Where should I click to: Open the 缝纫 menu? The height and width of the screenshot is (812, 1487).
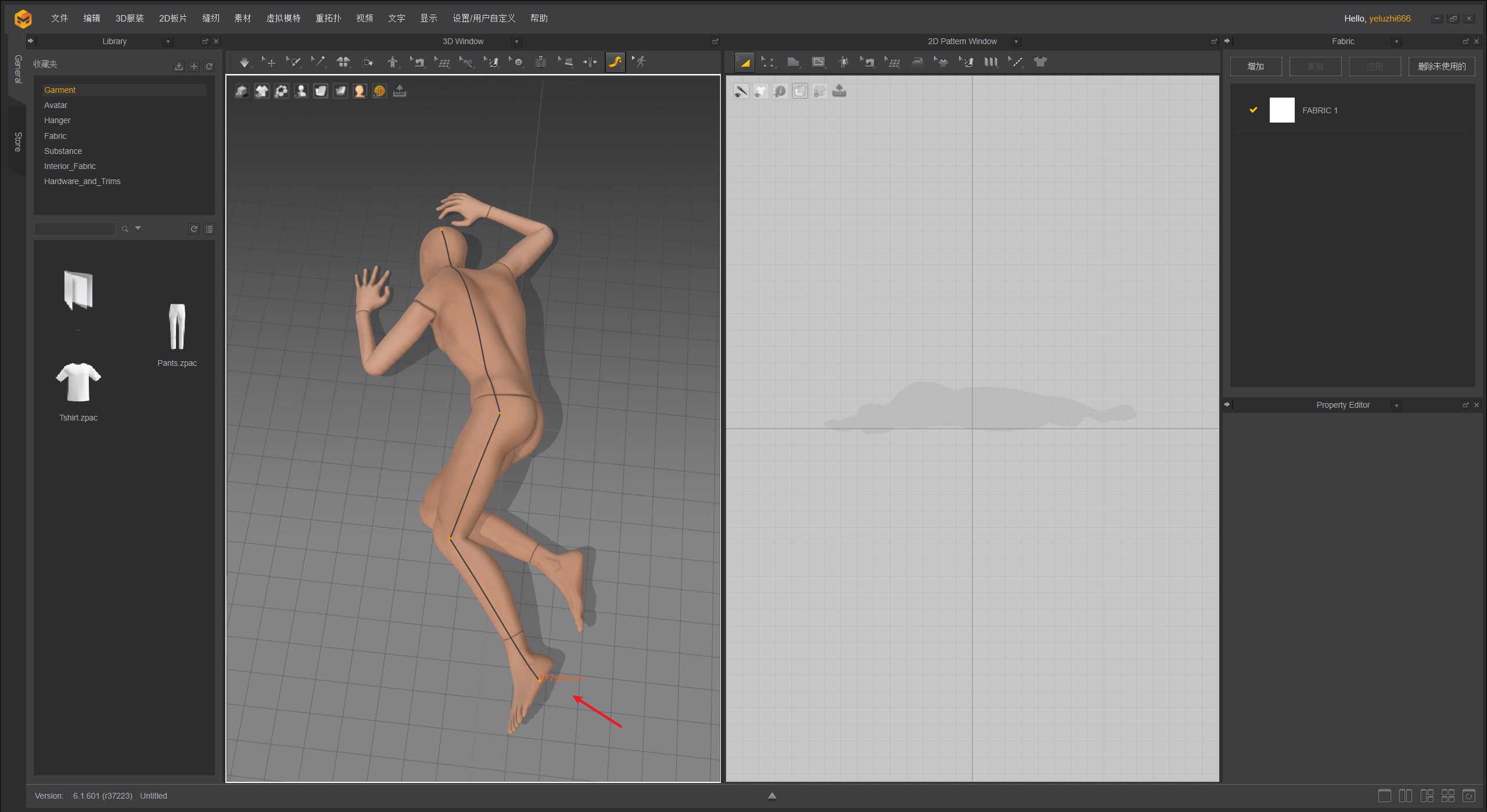pos(210,18)
